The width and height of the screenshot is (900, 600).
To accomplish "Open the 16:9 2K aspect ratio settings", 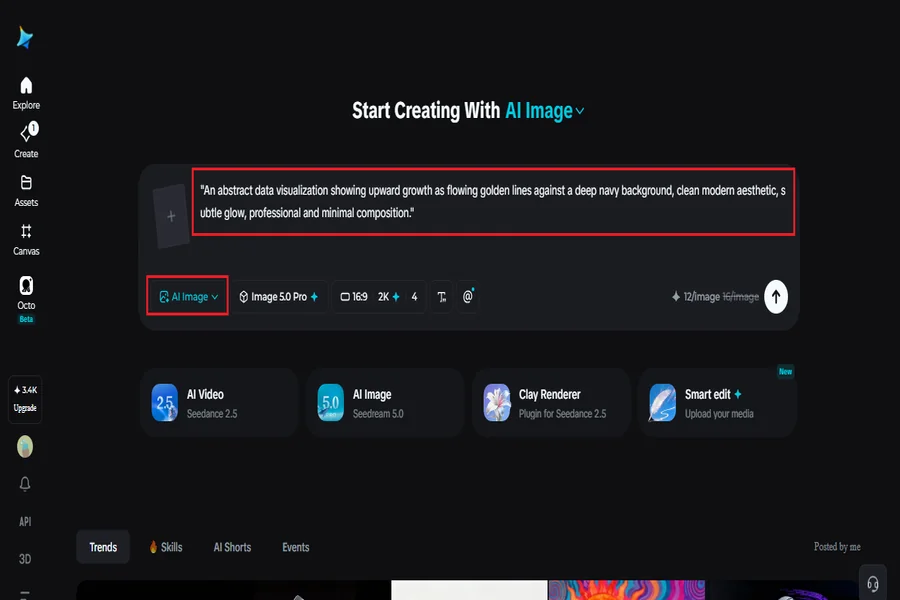I will 379,297.
